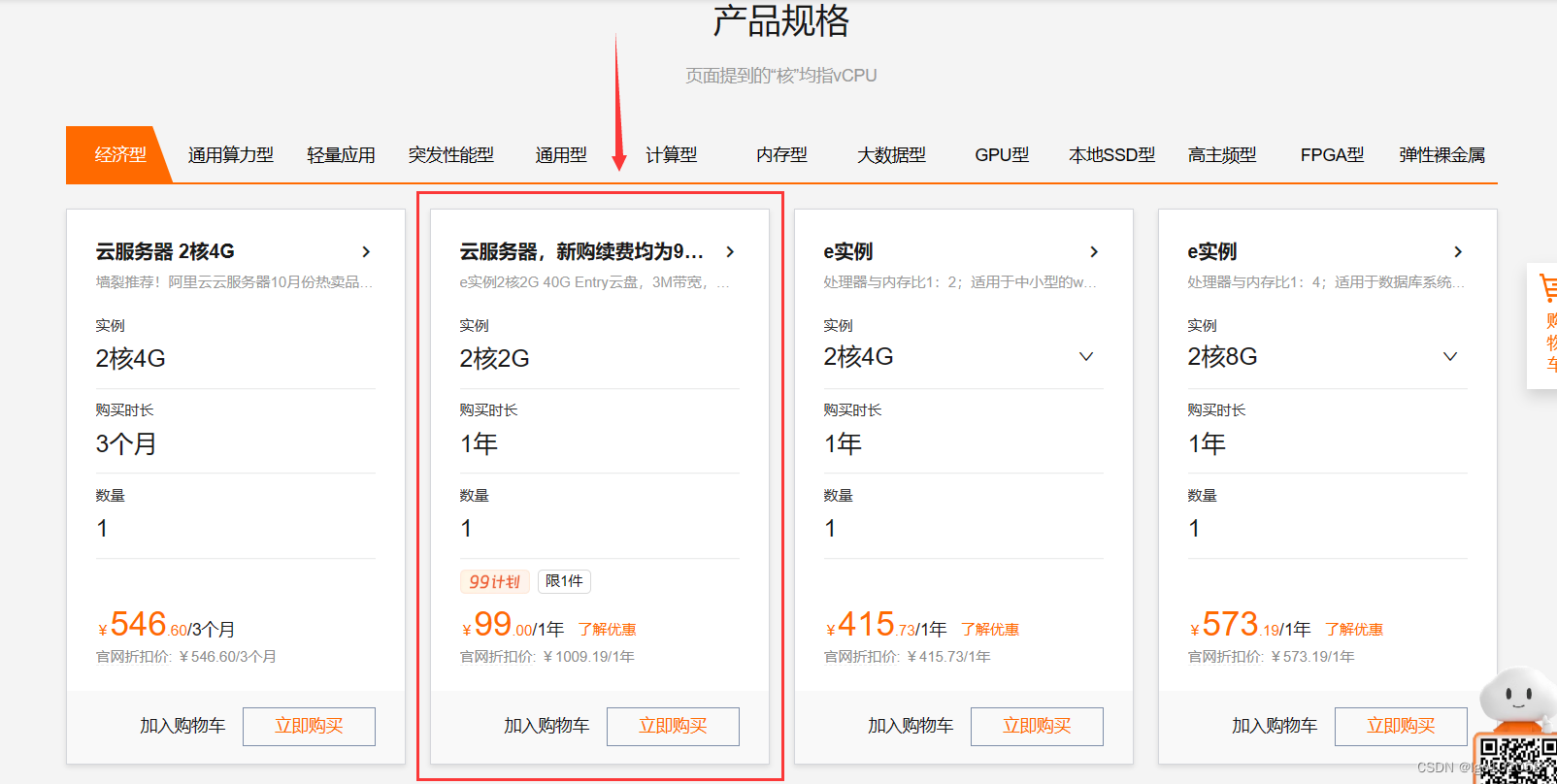Add the 415.73 e实例 to cart
This screenshot has height=784, width=1557.
pyautogui.click(x=911, y=726)
